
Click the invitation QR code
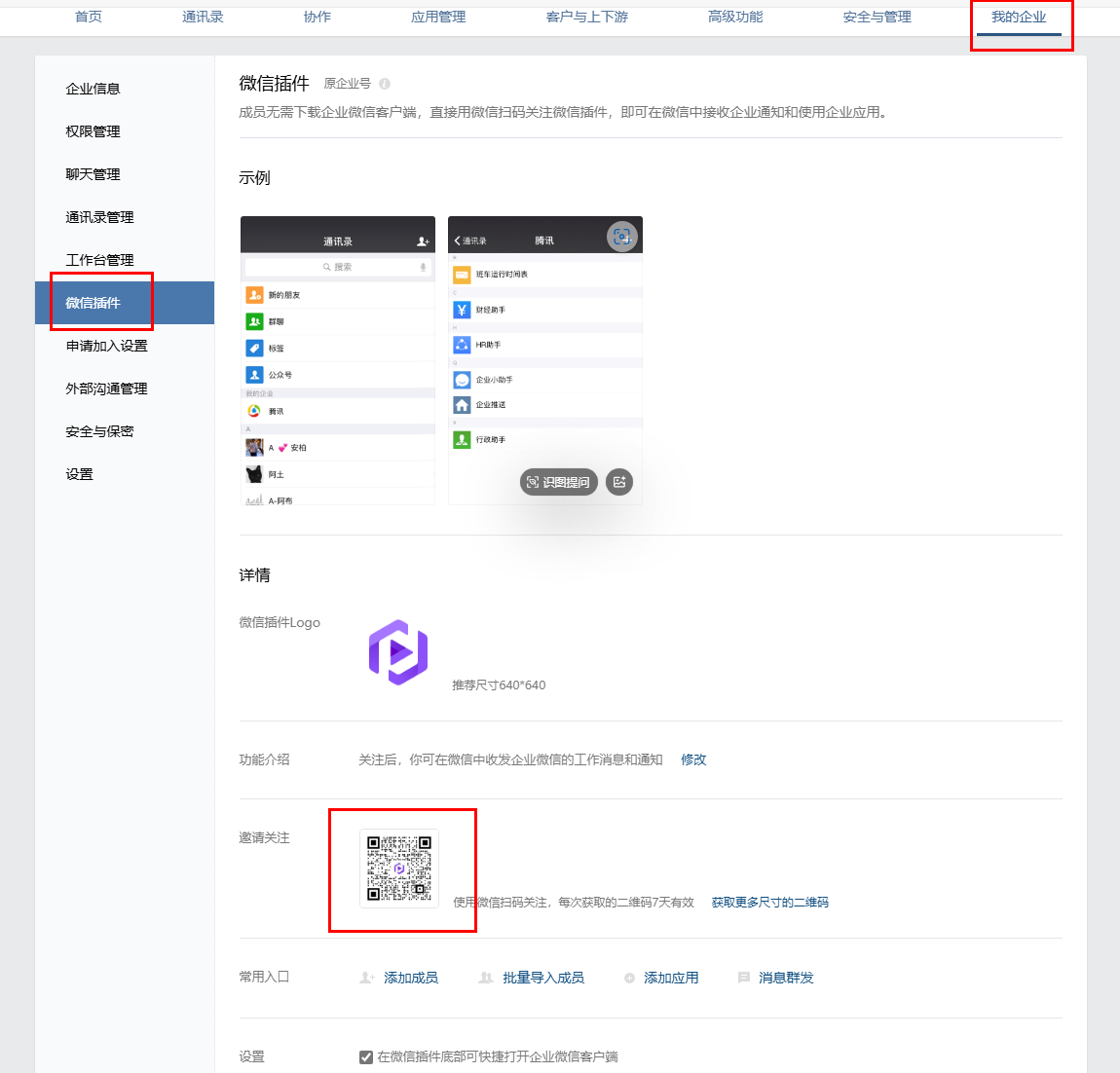399,869
